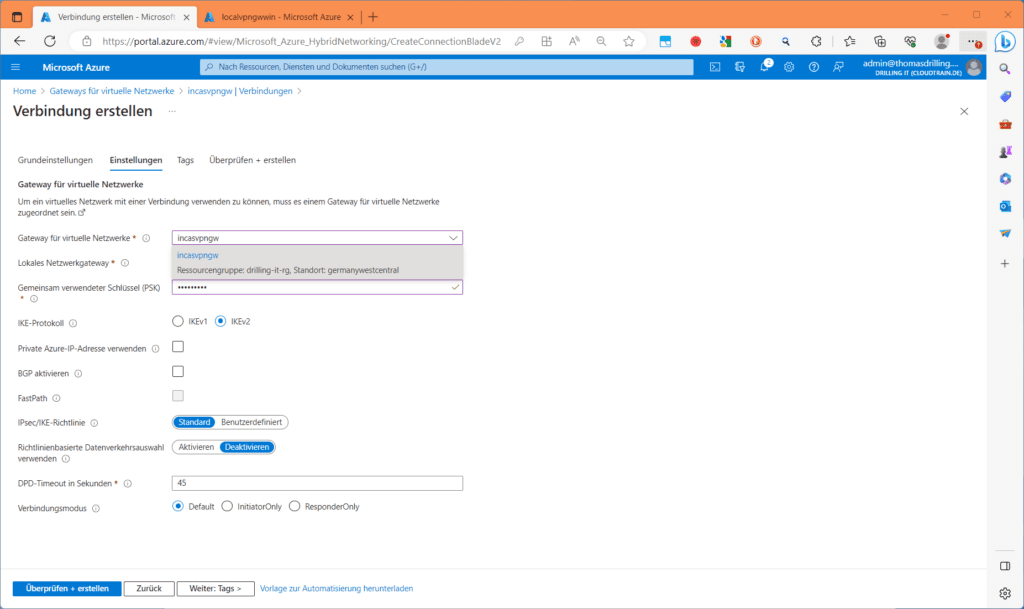Open the Edge sidebar tools briefcase icon
This screenshot has height=609, width=1024.
point(1005,124)
